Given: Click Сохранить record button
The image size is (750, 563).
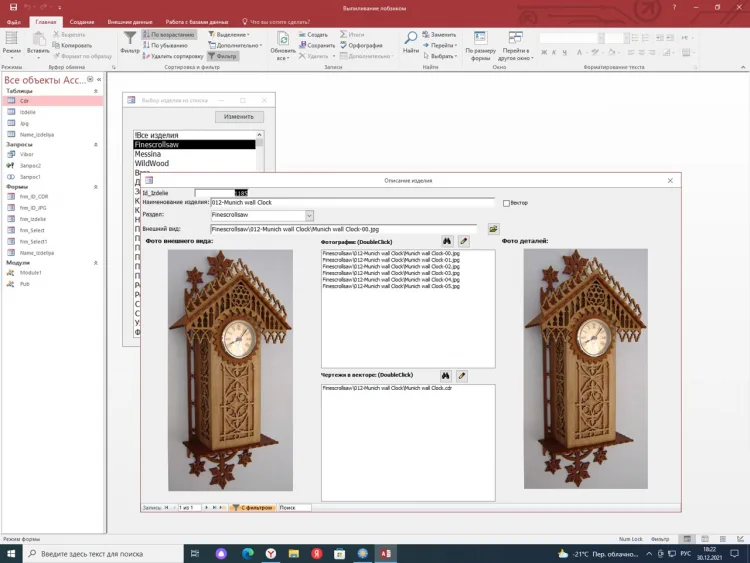Looking at the screenshot, I should point(317,45).
